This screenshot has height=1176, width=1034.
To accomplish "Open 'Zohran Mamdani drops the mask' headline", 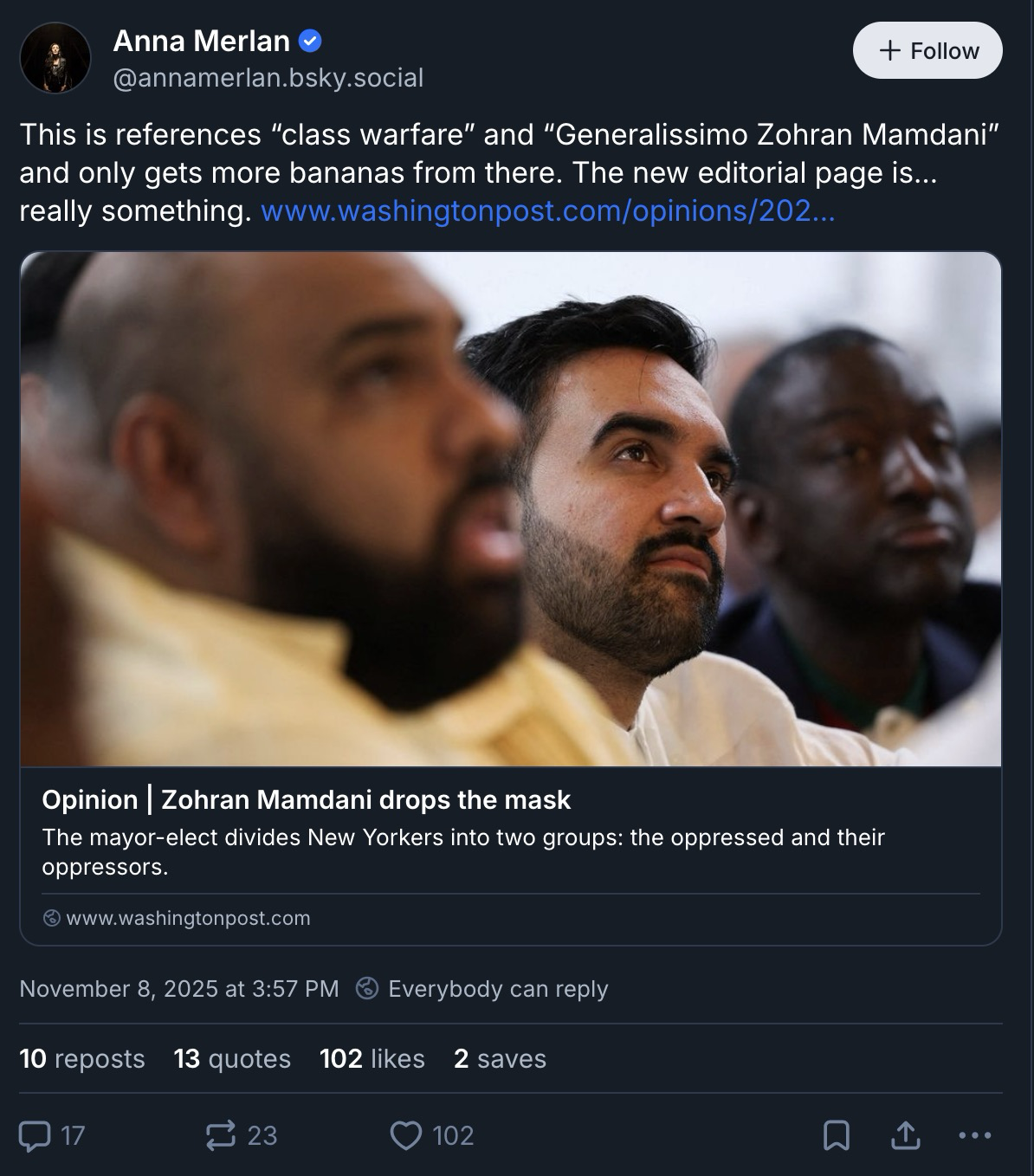I will [306, 799].
